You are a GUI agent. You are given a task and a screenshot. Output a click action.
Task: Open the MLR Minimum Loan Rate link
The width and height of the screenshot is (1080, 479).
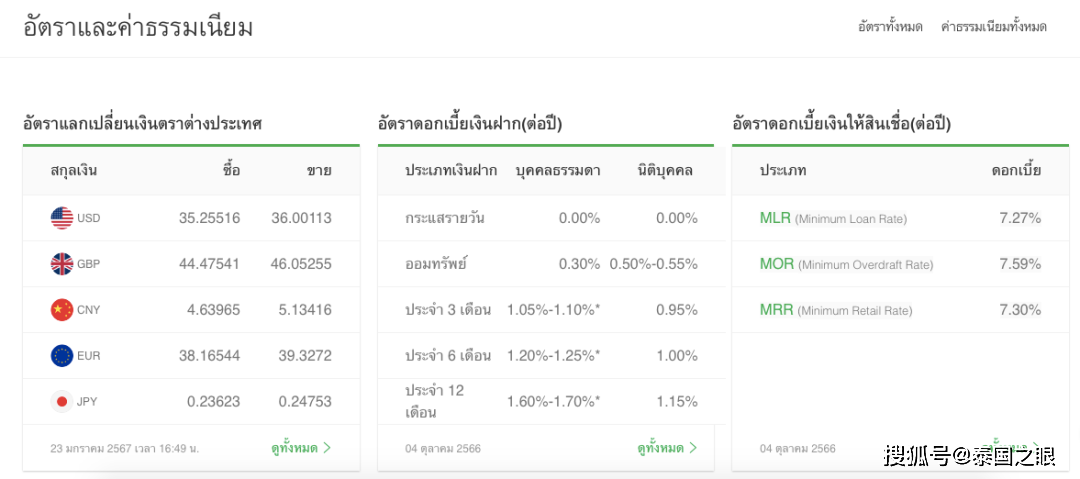click(776, 218)
